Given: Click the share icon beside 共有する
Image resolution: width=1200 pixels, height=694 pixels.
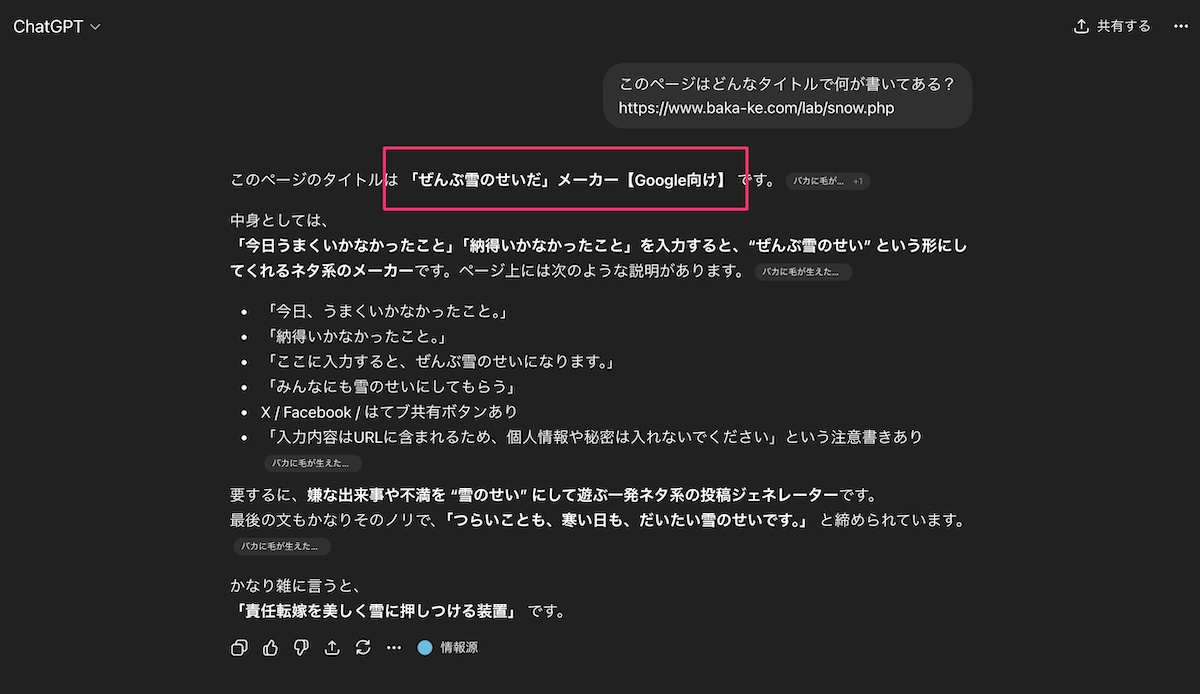Looking at the screenshot, I should [x=1081, y=27].
